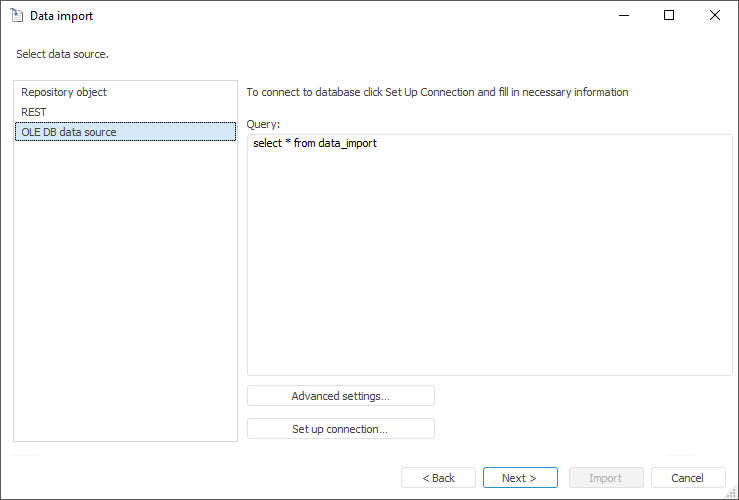
Task: Click empty space in data source list
Action: click(125, 300)
